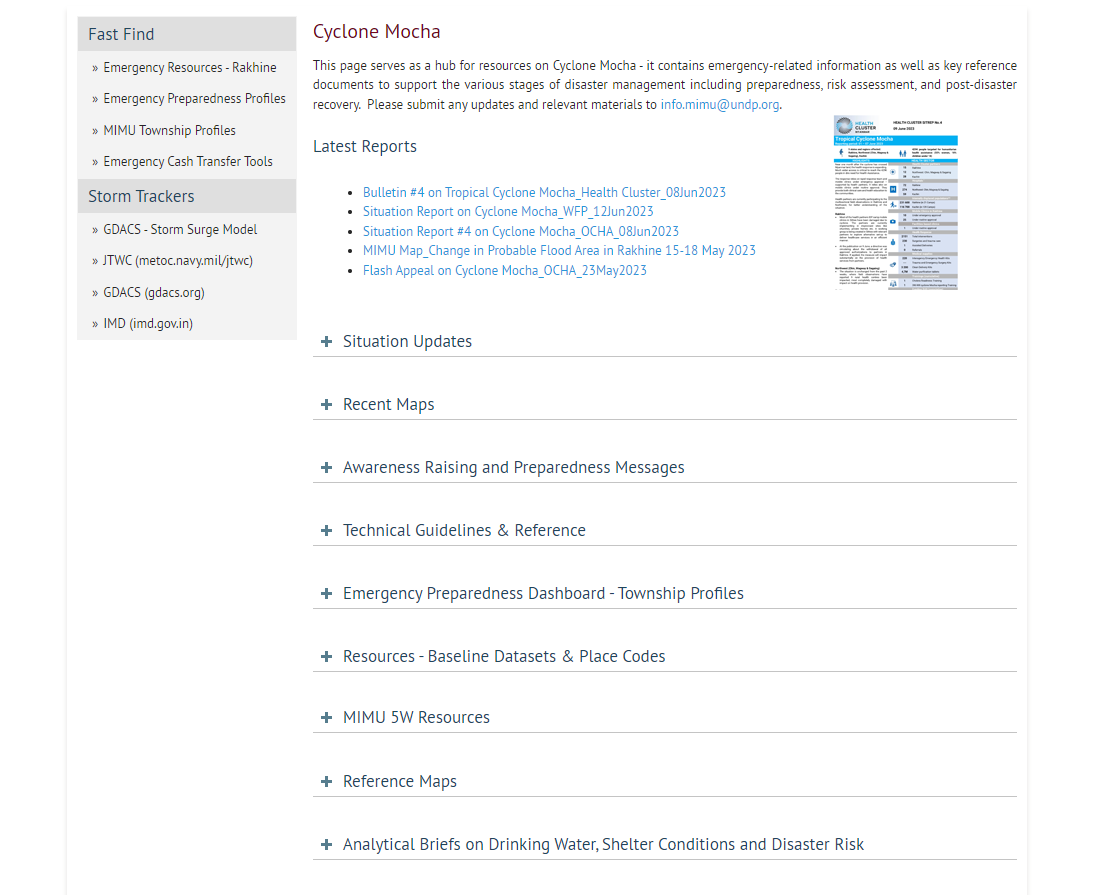Image resolution: width=1099 pixels, height=895 pixels.
Task: Click the plus icon beside Recent Maps
Action: (x=326, y=405)
